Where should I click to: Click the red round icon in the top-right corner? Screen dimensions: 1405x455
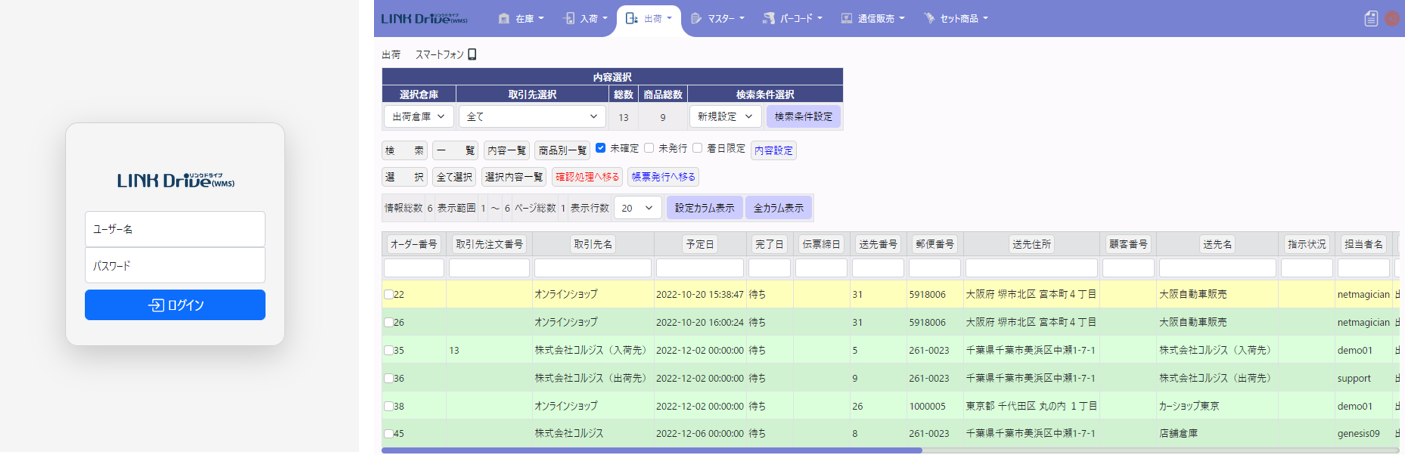pos(1392,18)
